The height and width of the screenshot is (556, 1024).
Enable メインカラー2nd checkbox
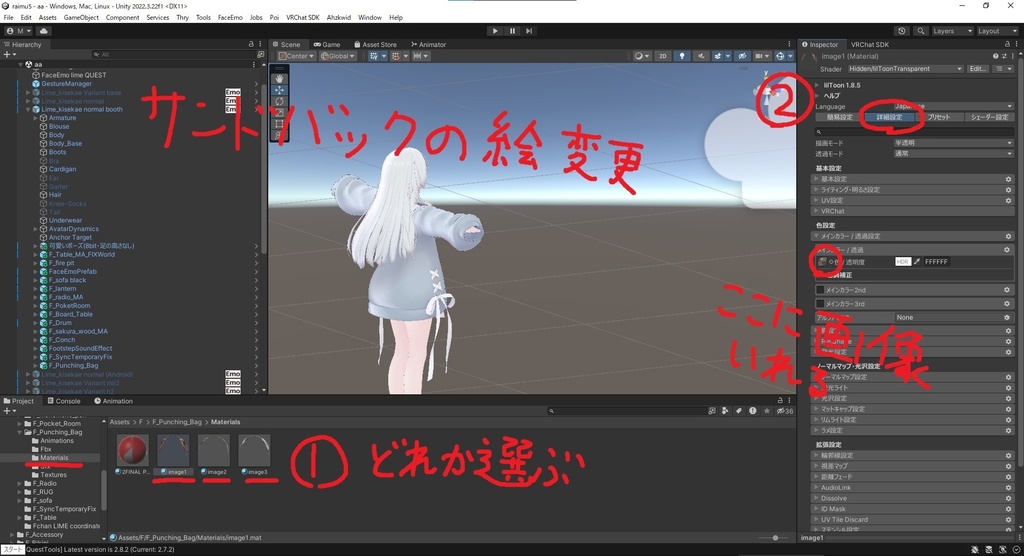820,289
